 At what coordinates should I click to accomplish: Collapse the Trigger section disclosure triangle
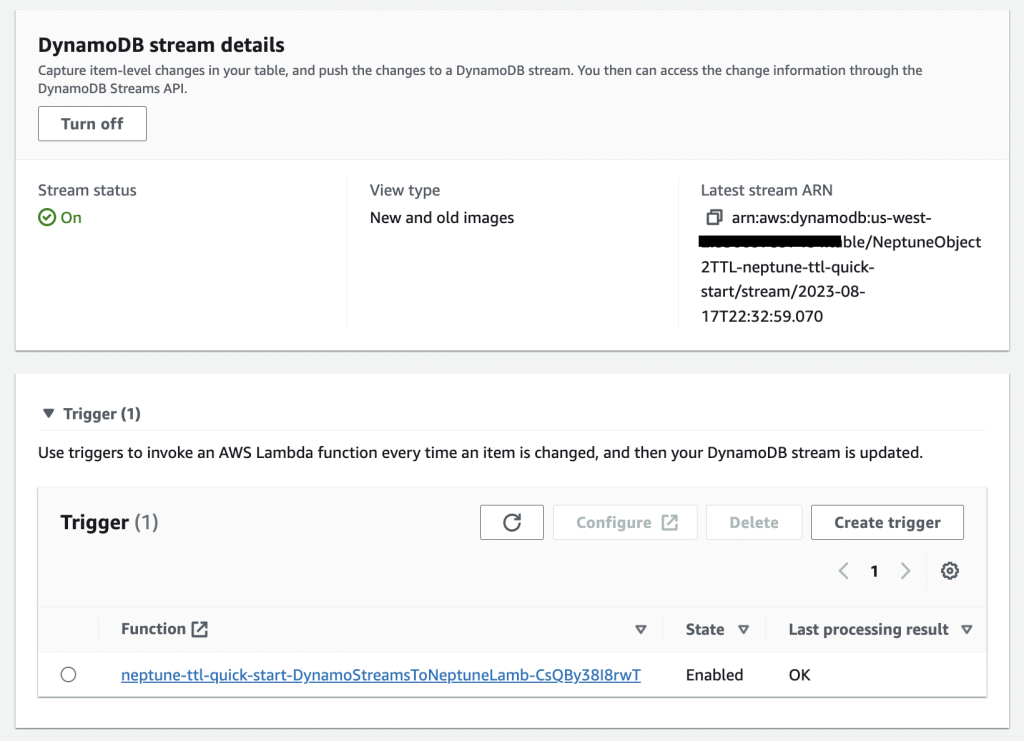coord(48,412)
